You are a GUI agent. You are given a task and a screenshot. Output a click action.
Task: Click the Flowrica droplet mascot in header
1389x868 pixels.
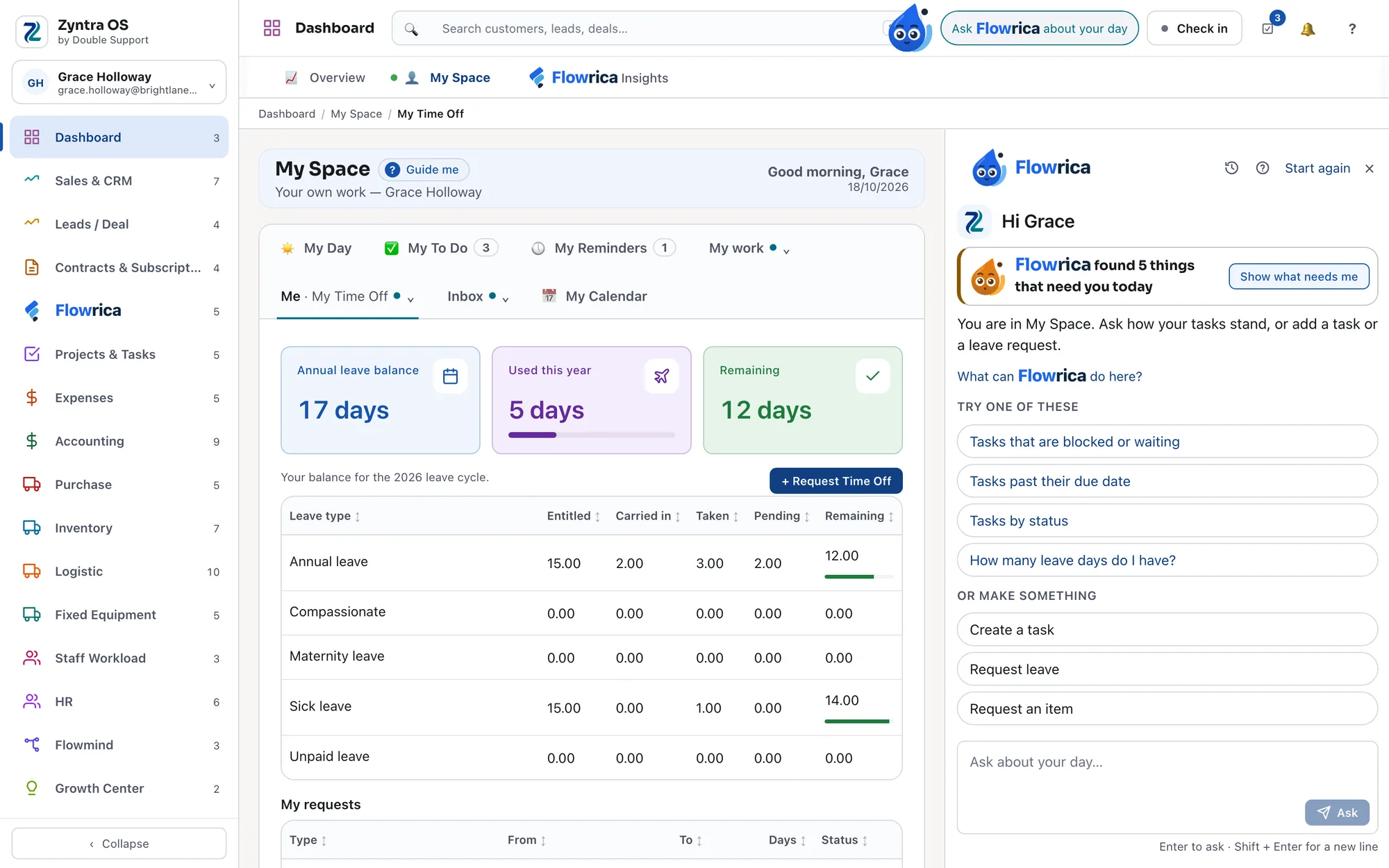pos(909,29)
